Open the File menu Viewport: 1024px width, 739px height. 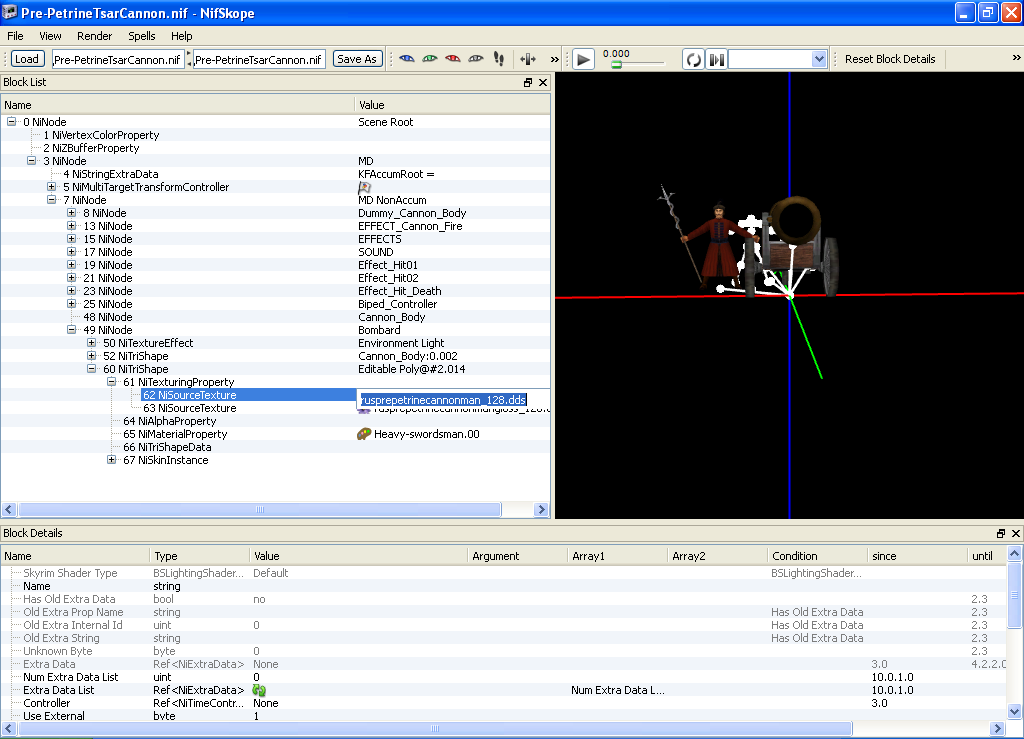15,36
